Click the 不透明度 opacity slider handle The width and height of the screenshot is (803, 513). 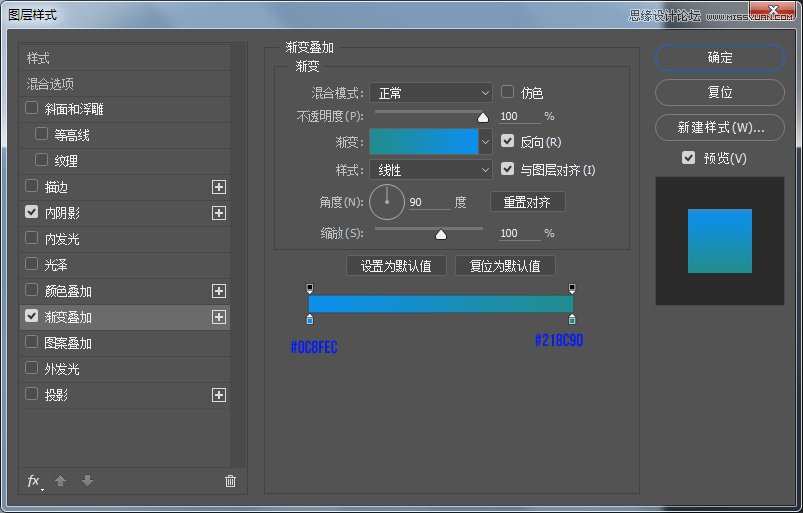pyautogui.click(x=483, y=118)
